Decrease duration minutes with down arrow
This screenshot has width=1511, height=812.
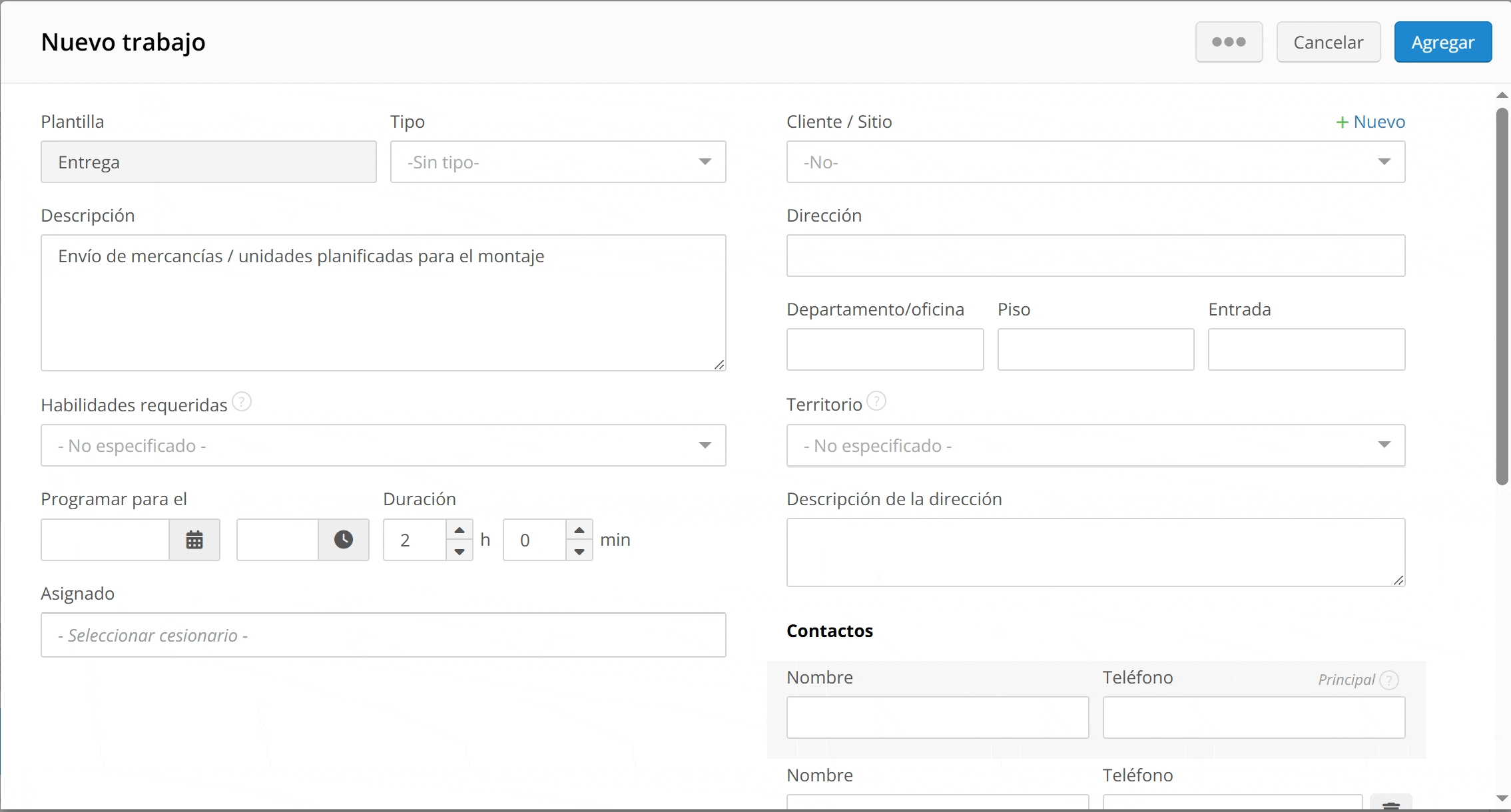pos(579,552)
